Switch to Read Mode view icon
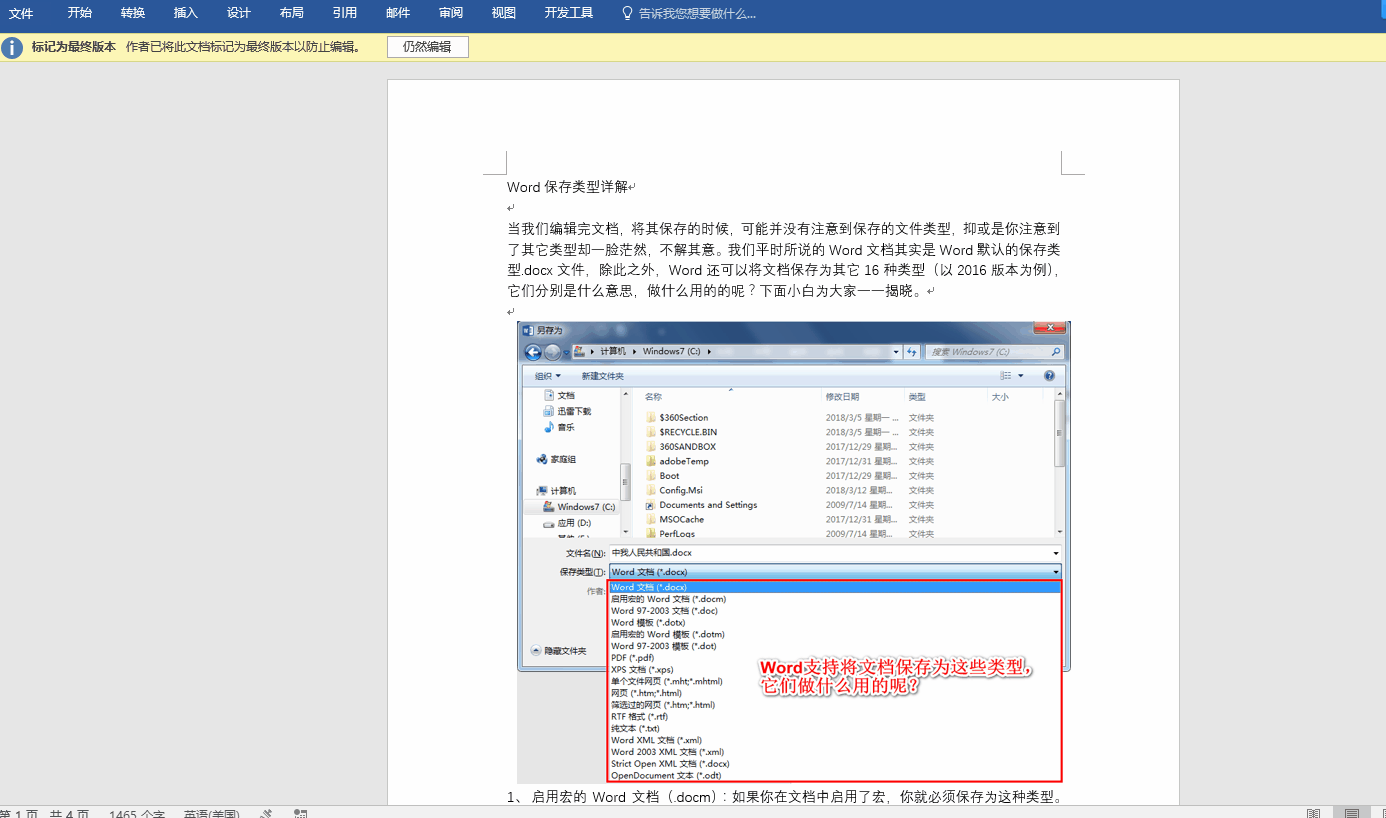This screenshot has height=818, width=1386. tap(1314, 814)
